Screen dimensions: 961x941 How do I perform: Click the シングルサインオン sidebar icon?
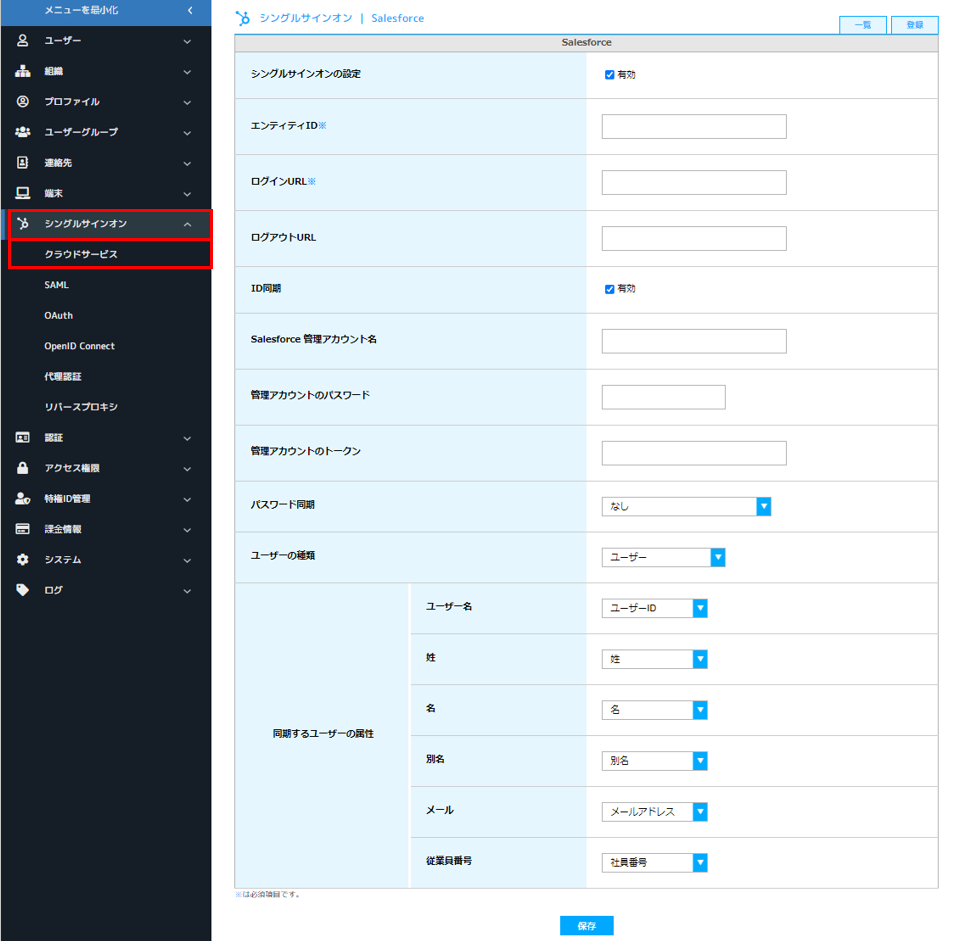23,223
